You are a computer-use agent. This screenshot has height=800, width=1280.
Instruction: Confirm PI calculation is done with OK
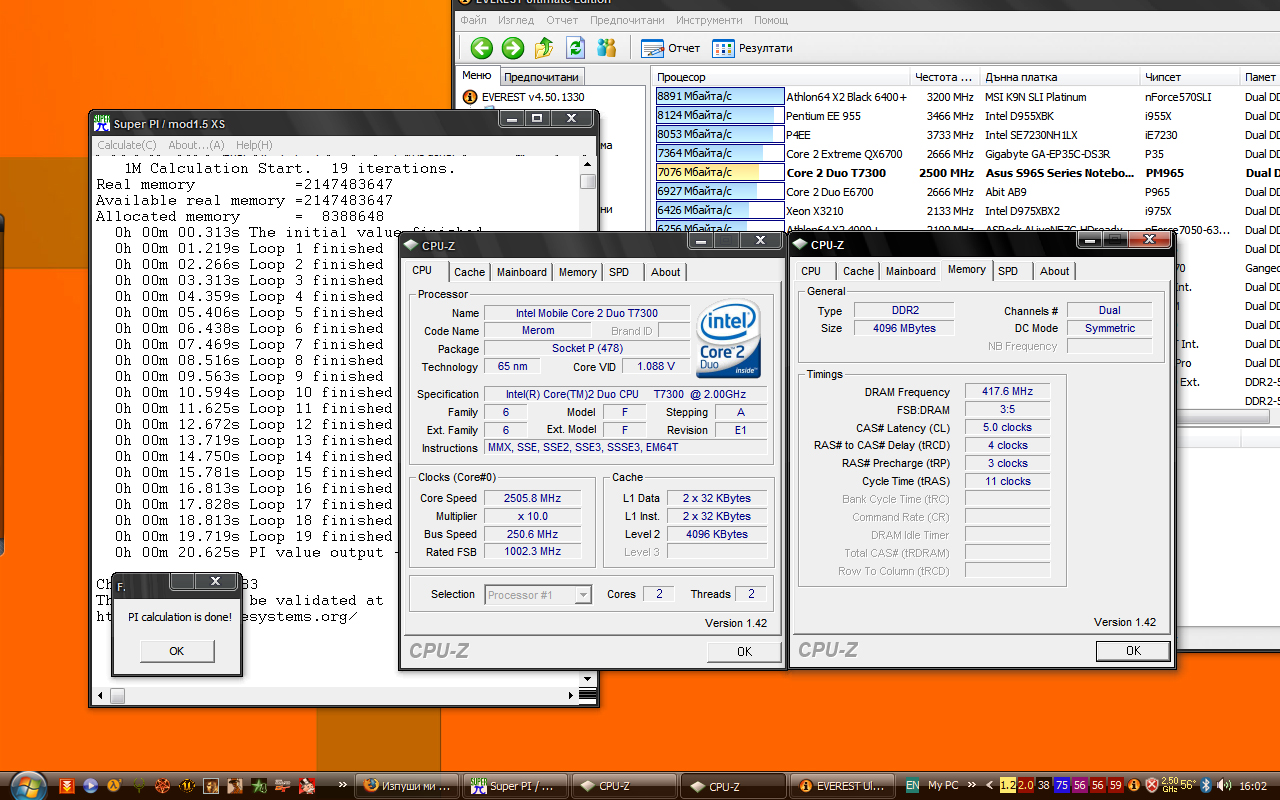tap(177, 651)
